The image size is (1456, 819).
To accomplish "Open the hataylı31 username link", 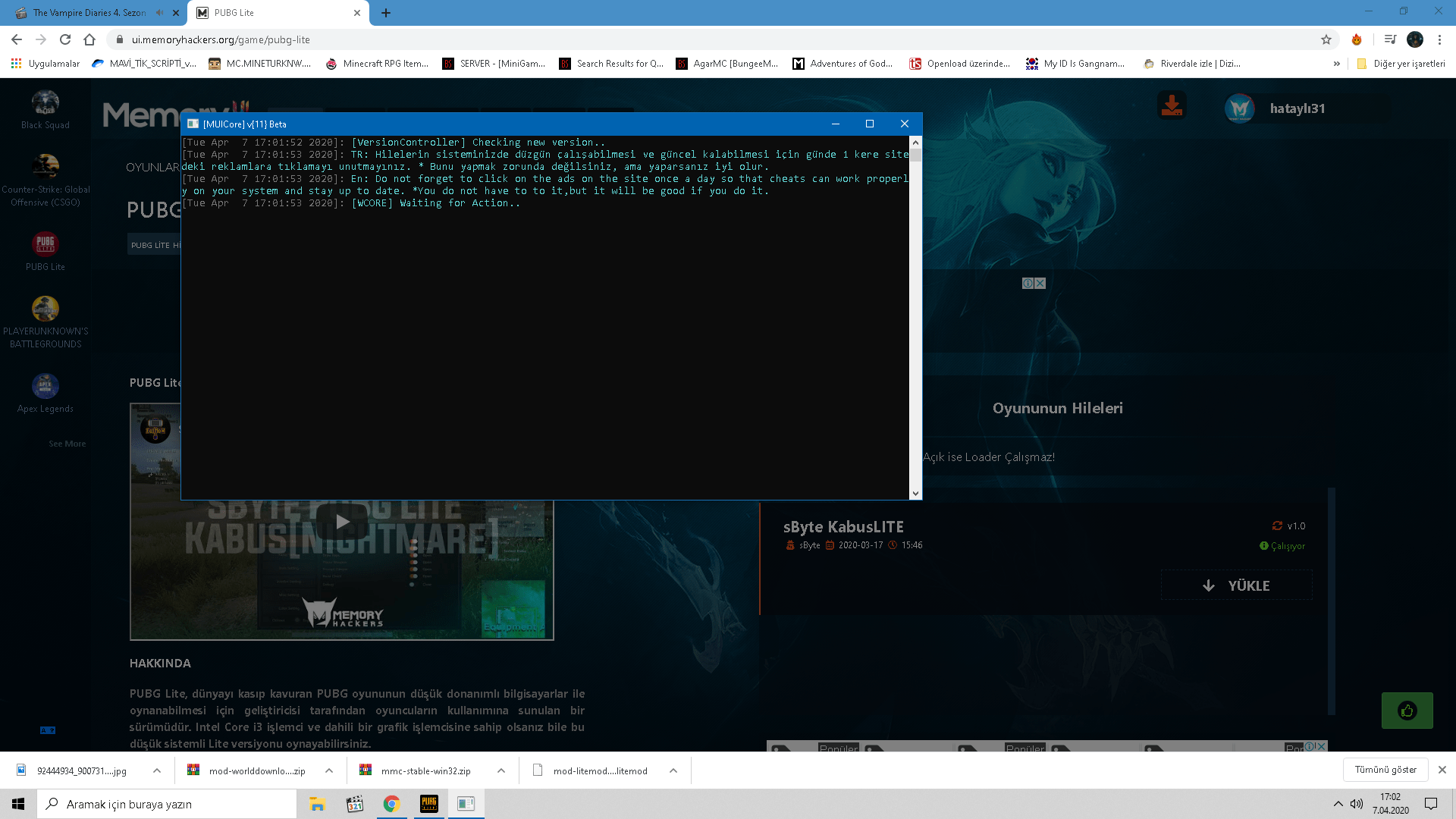I will pos(1298,108).
